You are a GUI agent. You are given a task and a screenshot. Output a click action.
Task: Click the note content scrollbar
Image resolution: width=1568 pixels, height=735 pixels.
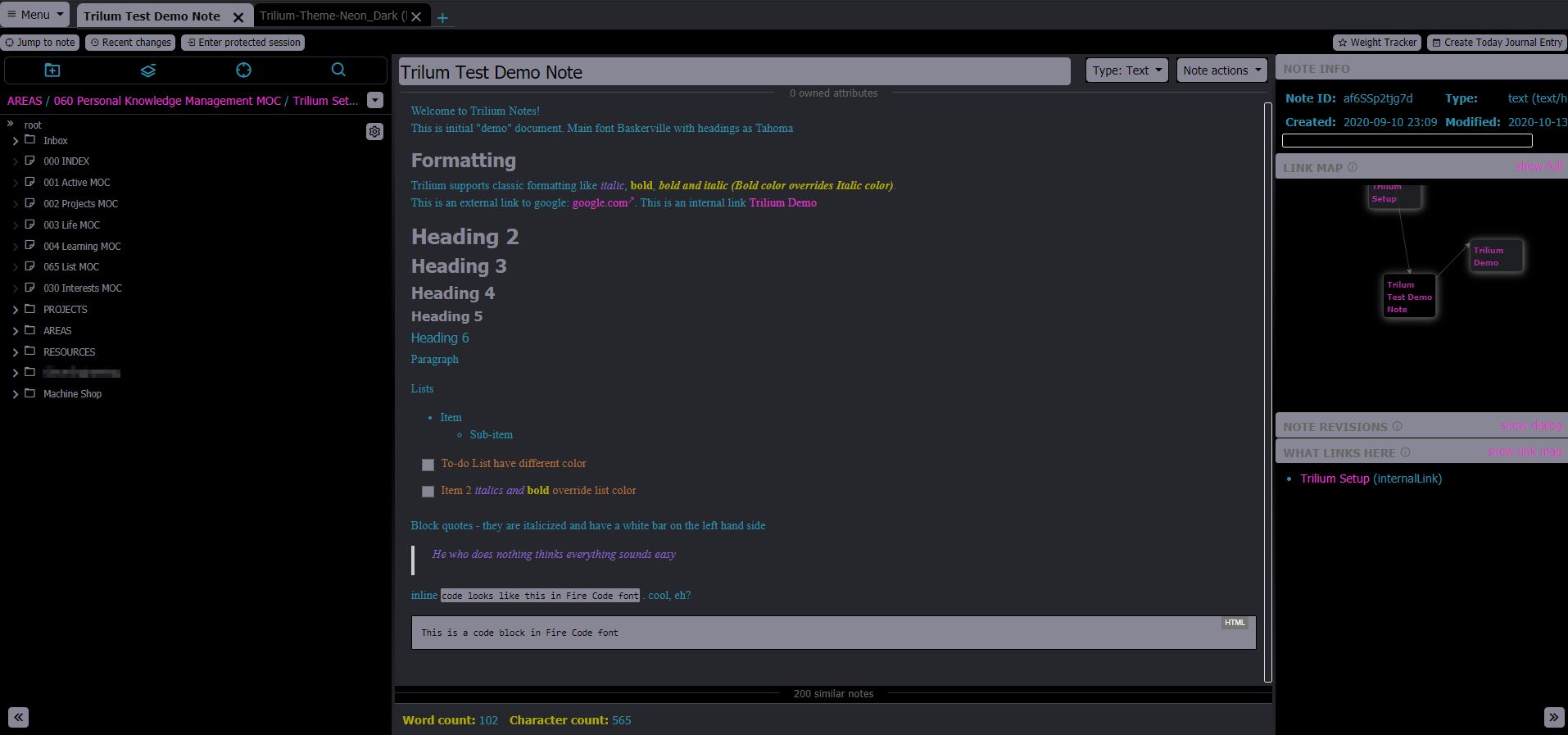click(1268, 392)
